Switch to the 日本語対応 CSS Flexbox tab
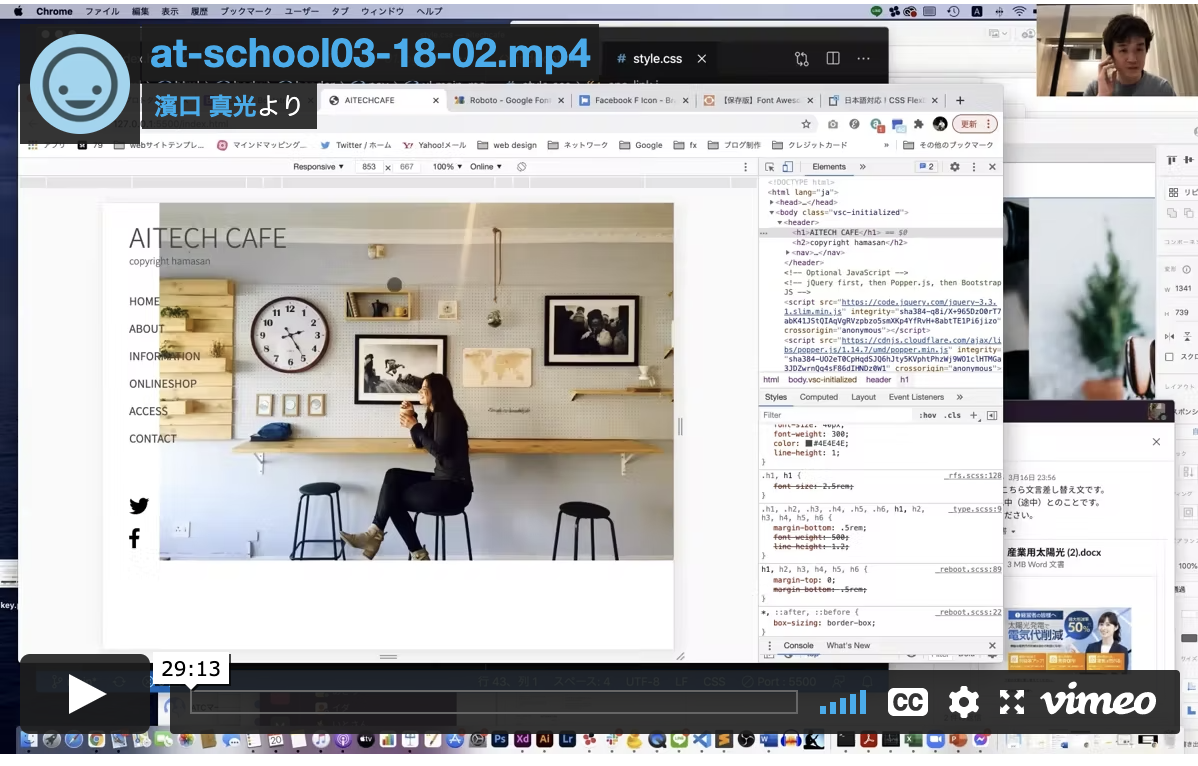The image size is (1198, 766). point(883,100)
